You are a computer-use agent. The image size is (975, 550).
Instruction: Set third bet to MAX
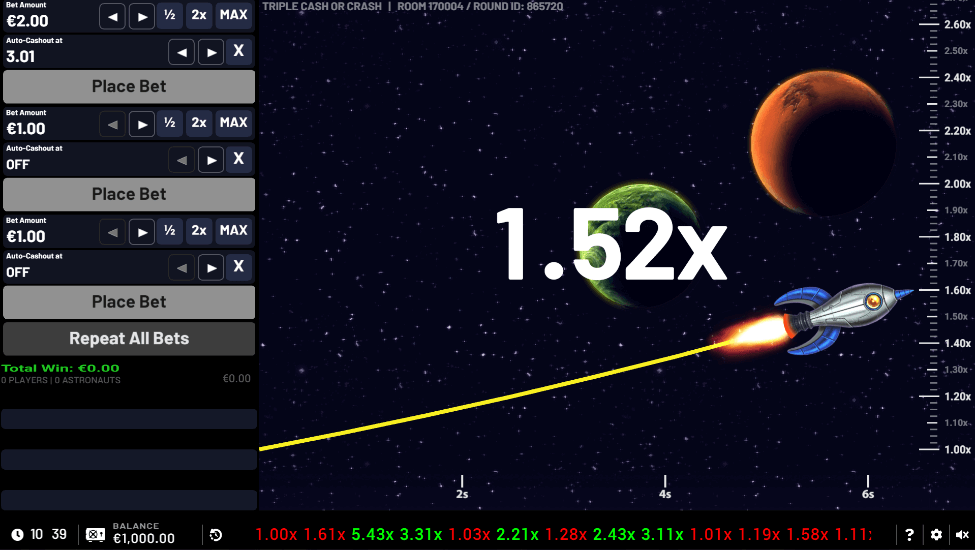tap(234, 231)
